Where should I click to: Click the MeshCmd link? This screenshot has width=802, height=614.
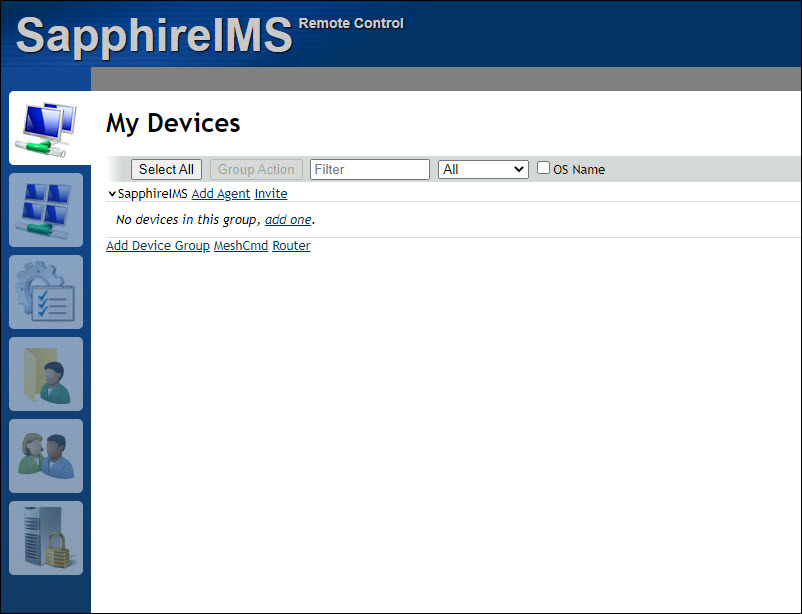coord(240,245)
